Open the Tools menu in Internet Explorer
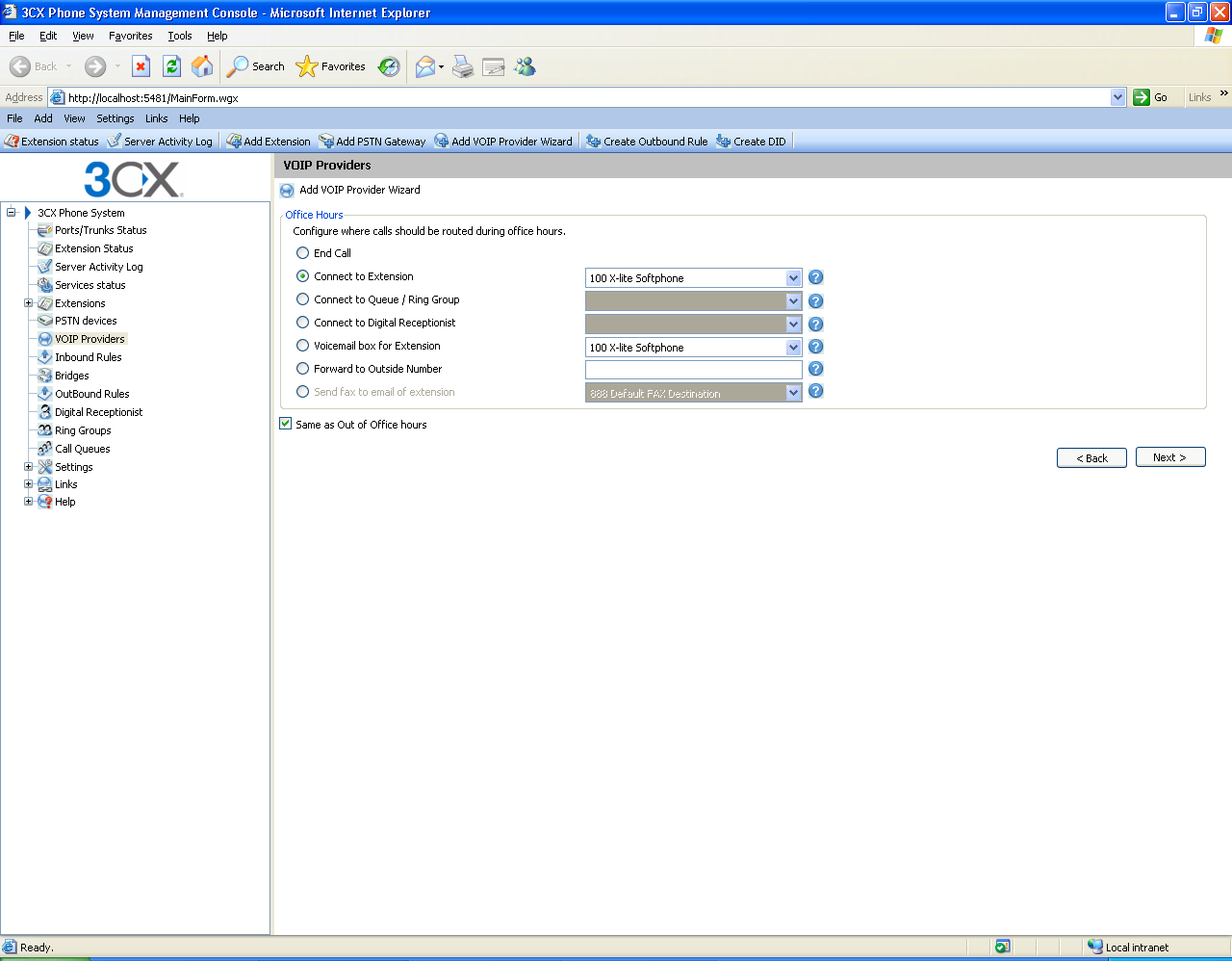 point(179,36)
